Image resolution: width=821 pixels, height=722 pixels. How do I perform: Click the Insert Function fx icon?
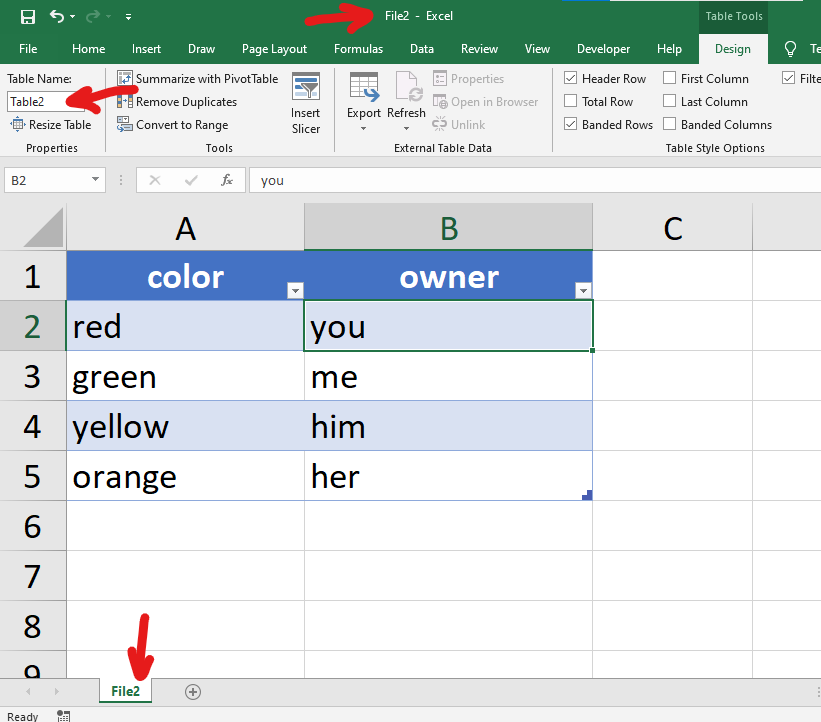tap(227, 180)
